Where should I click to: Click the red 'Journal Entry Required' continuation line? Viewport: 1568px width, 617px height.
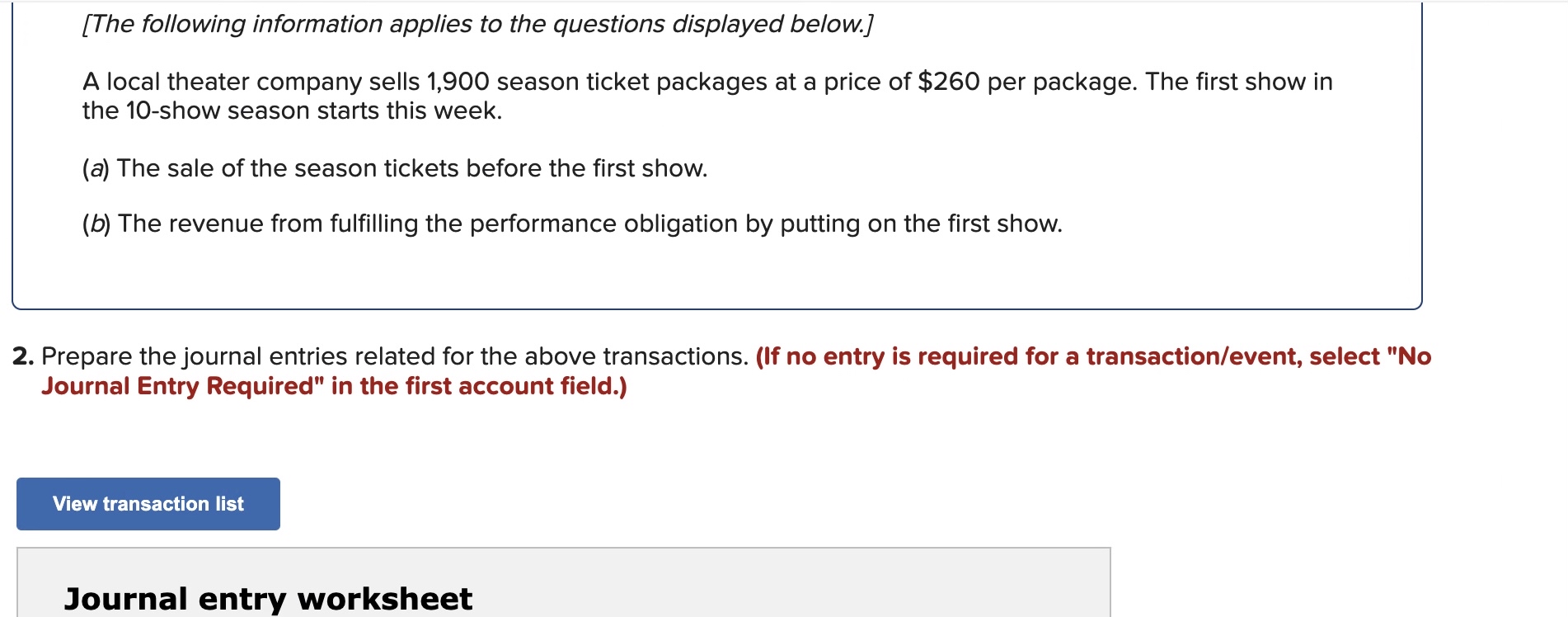tap(335, 386)
